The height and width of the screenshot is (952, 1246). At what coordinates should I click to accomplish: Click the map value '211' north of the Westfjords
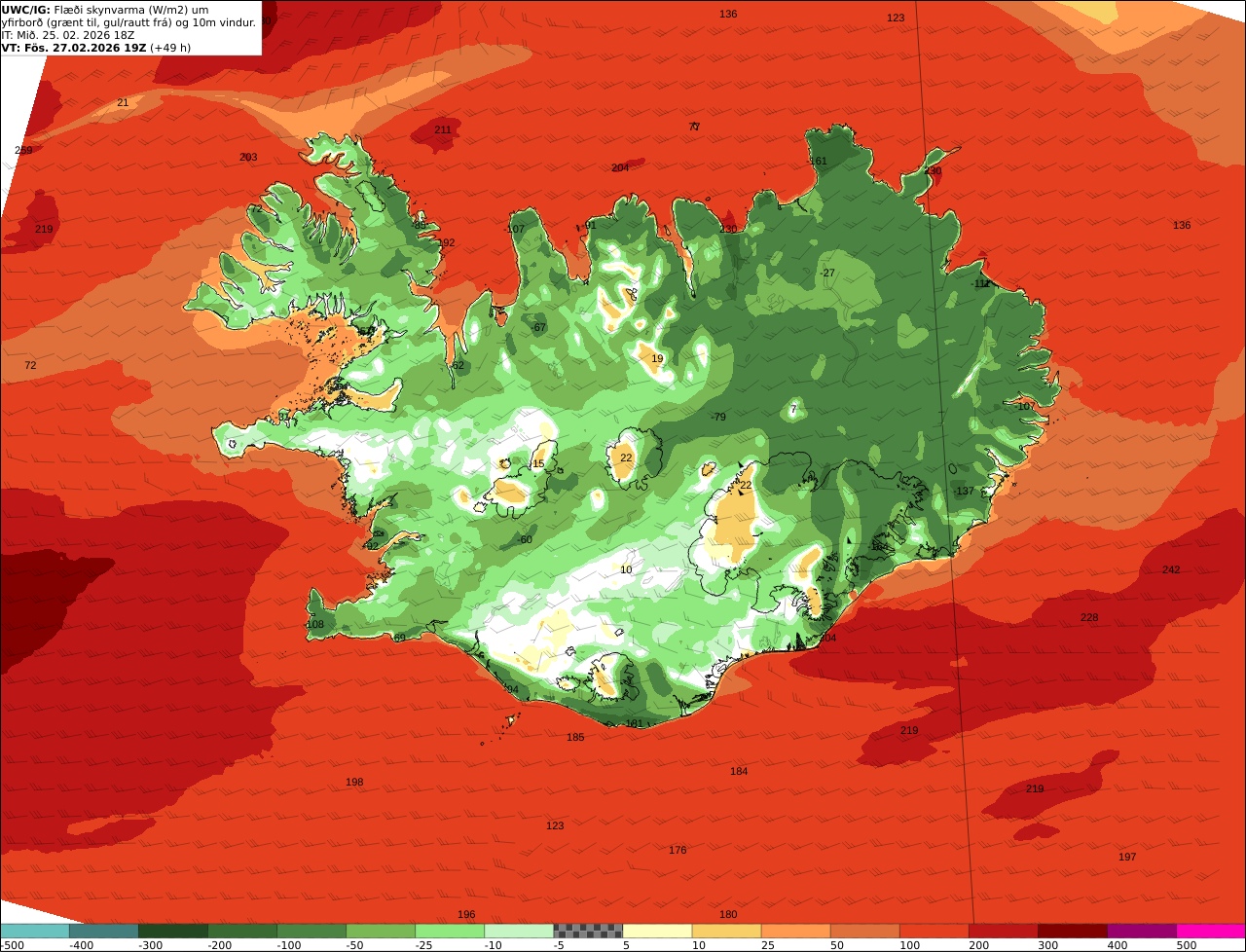[443, 129]
